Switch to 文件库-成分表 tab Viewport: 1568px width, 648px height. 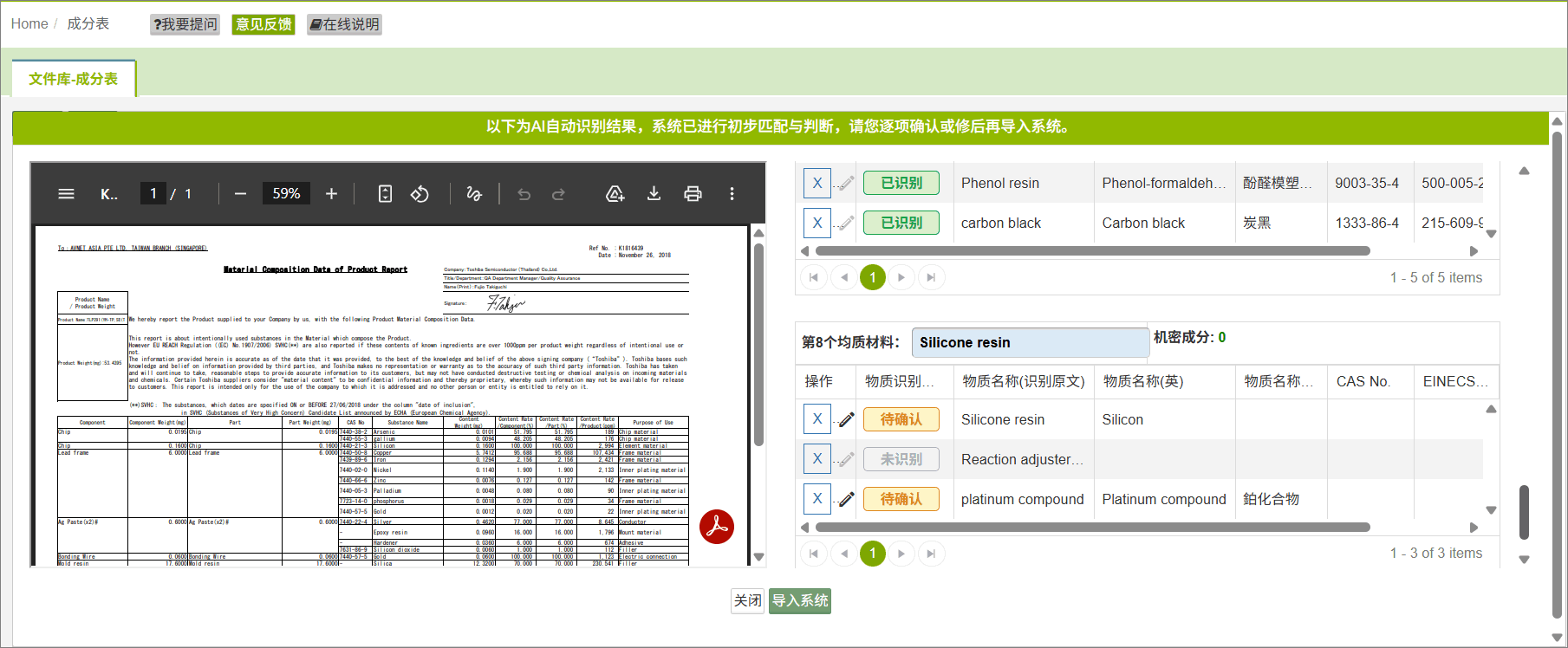click(x=74, y=79)
